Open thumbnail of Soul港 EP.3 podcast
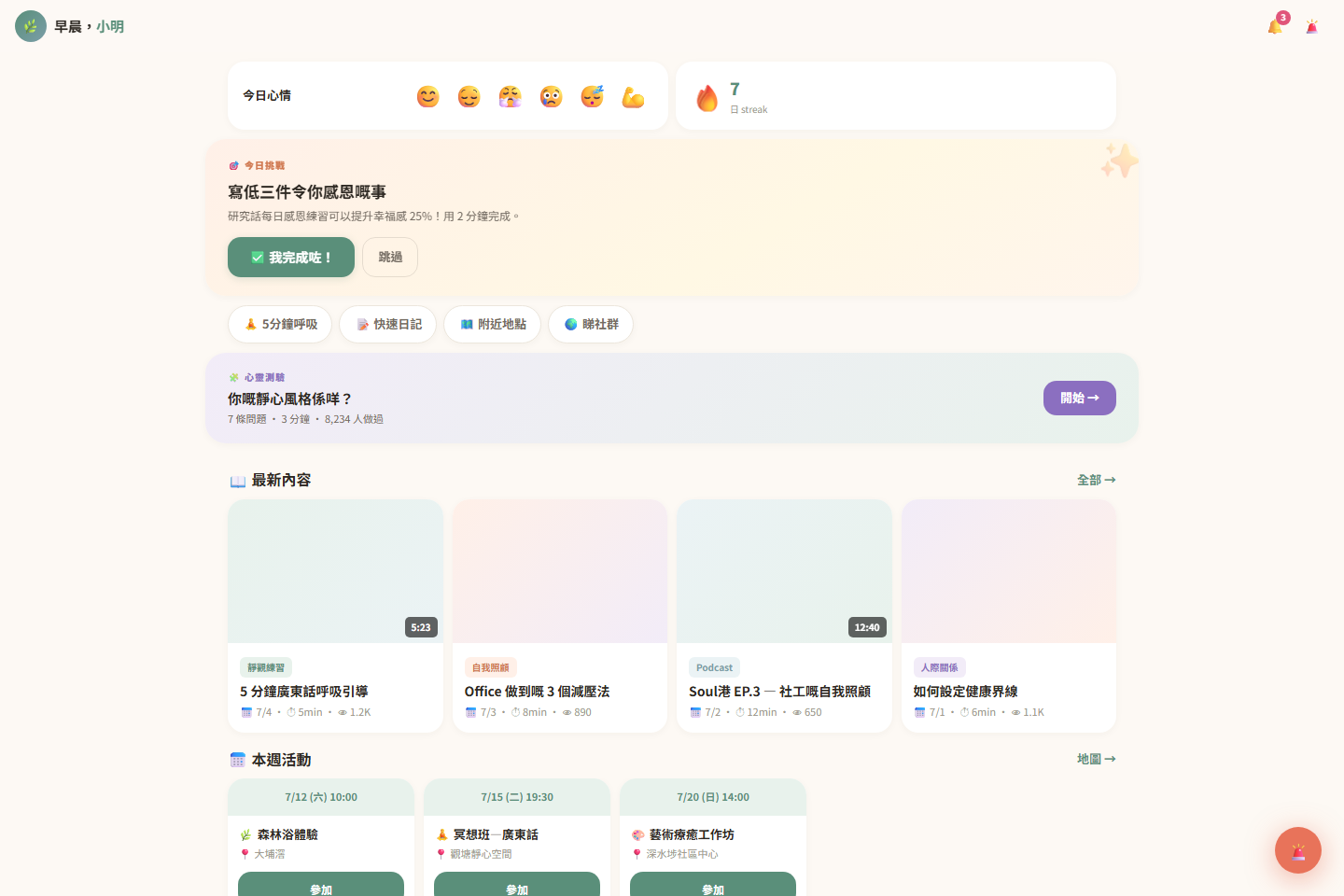Image resolution: width=1344 pixels, height=896 pixels. [x=784, y=571]
